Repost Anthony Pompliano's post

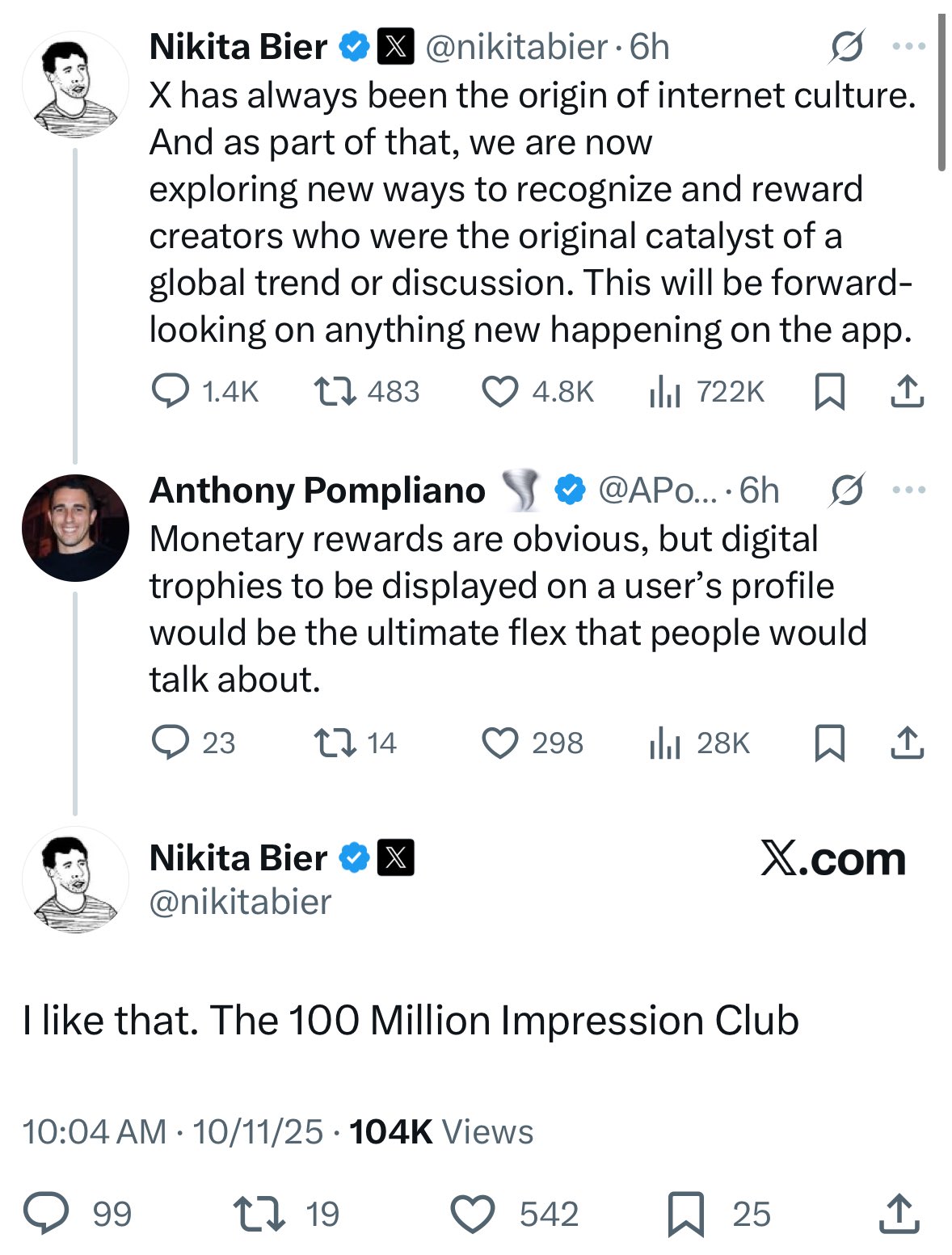click(335, 743)
